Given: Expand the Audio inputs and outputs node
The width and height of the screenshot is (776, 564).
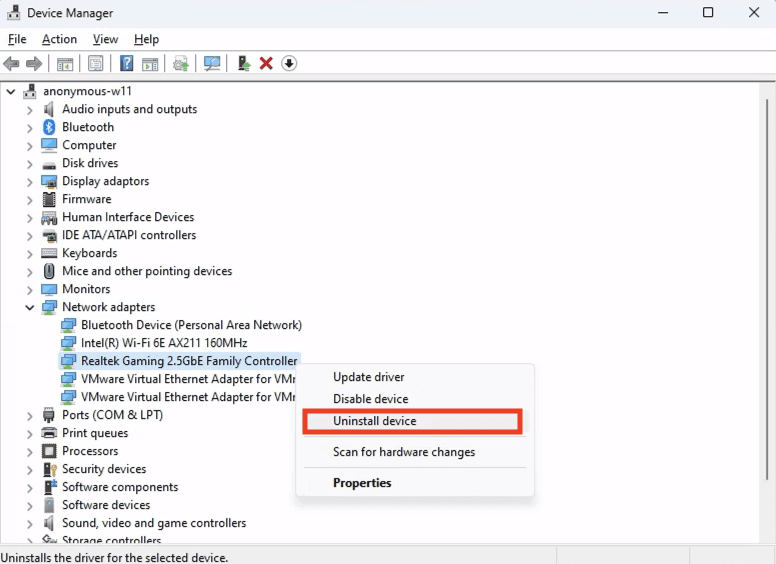Looking at the screenshot, I should pyautogui.click(x=30, y=110).
